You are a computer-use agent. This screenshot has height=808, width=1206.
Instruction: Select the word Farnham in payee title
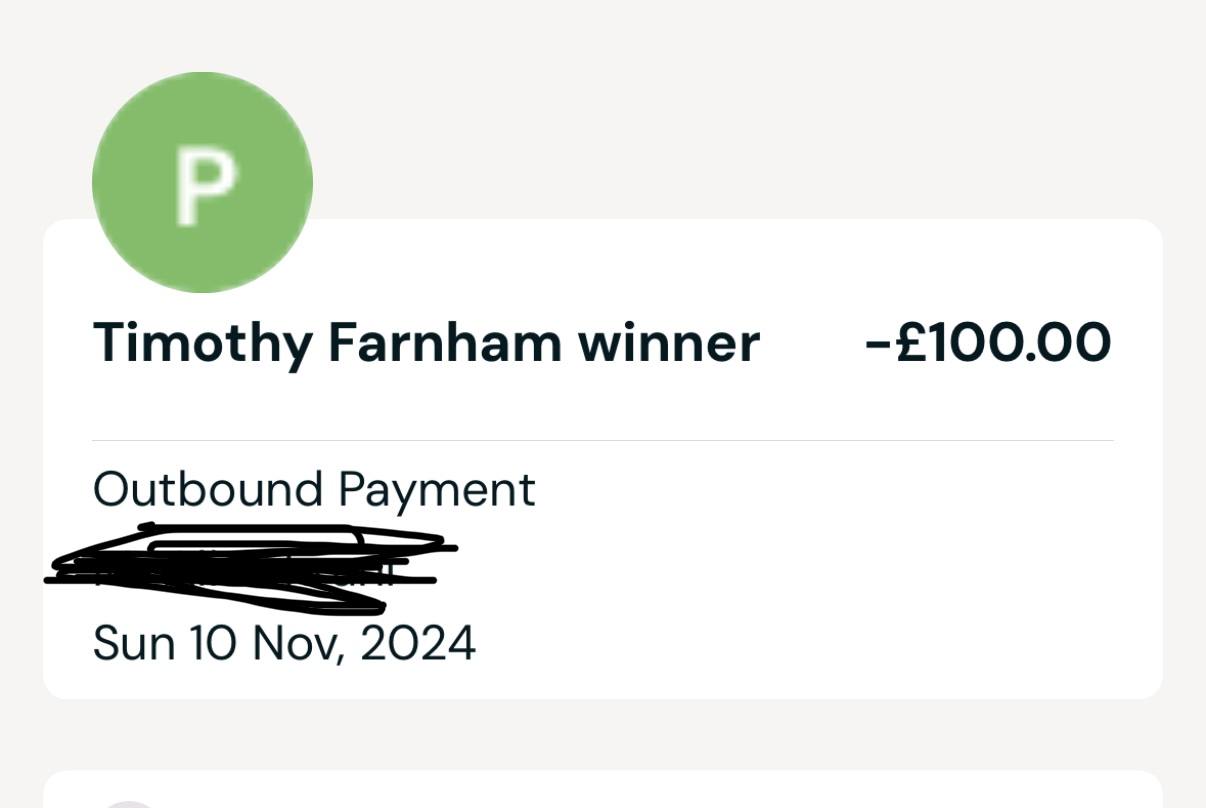445,342
